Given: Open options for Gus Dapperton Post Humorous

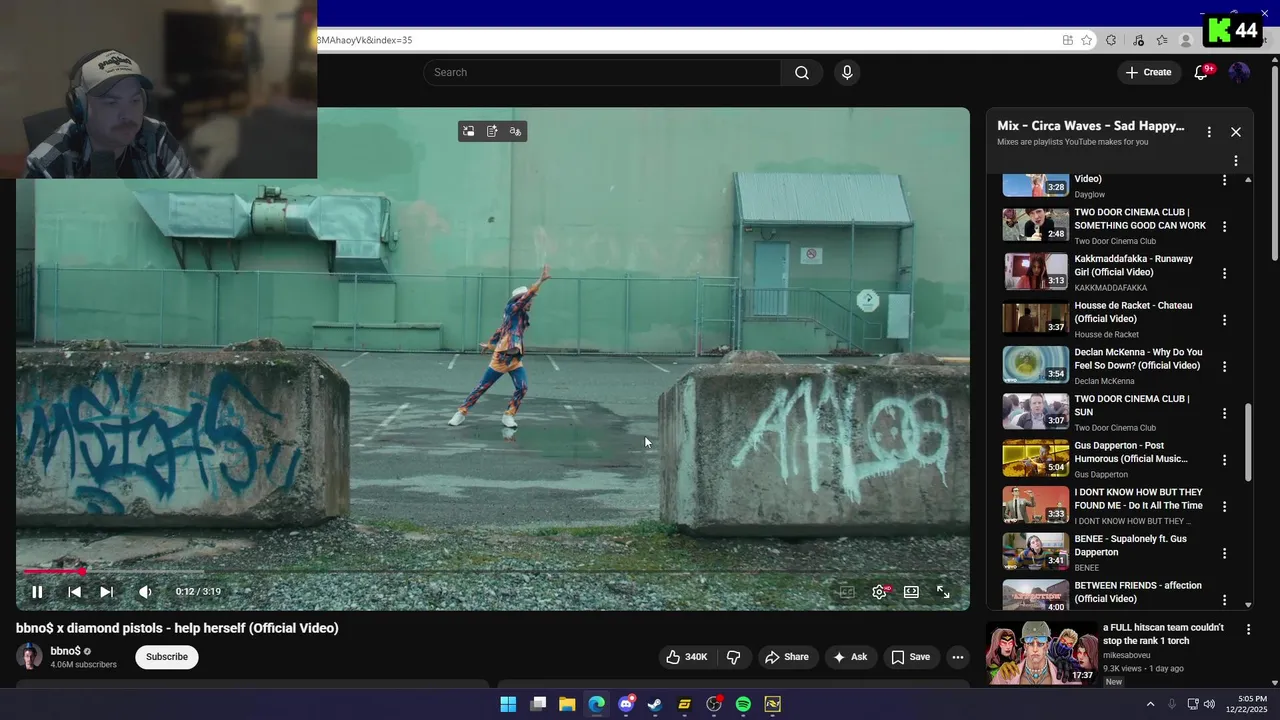Looking at the screenshot, I should tap(1224, 460).
